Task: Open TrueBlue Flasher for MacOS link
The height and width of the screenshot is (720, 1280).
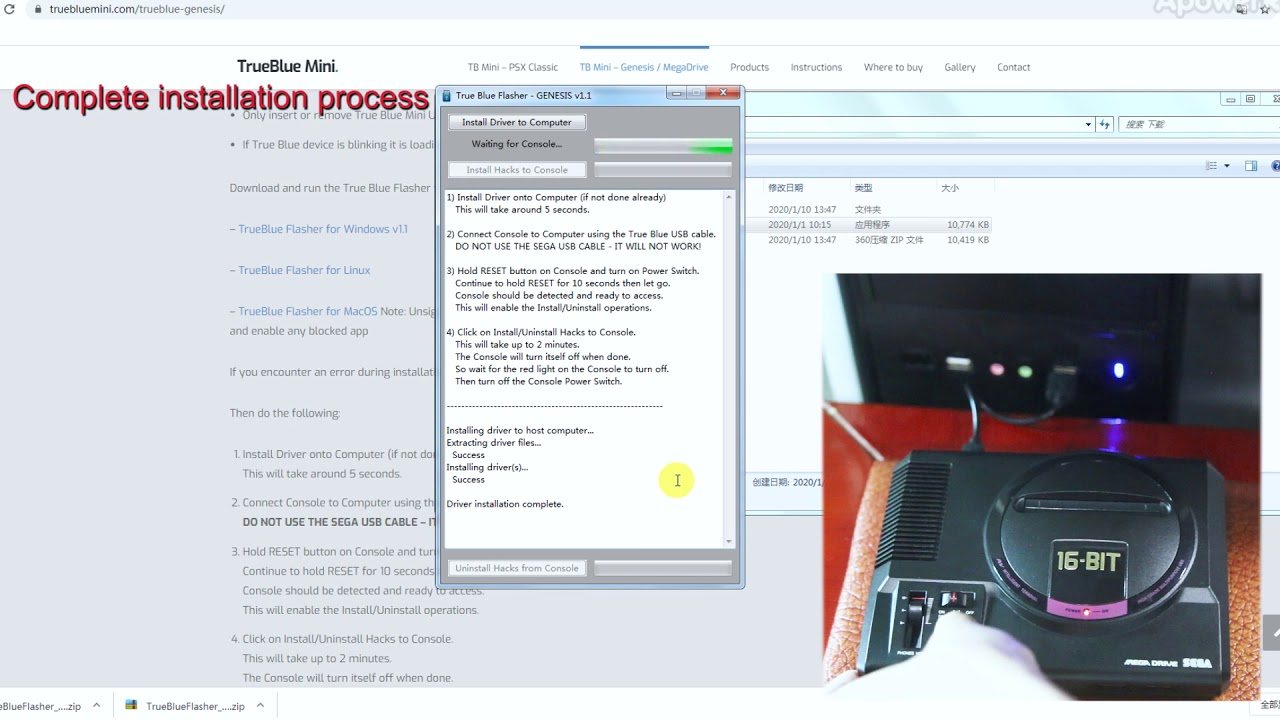Action: (x=308, y=311)
